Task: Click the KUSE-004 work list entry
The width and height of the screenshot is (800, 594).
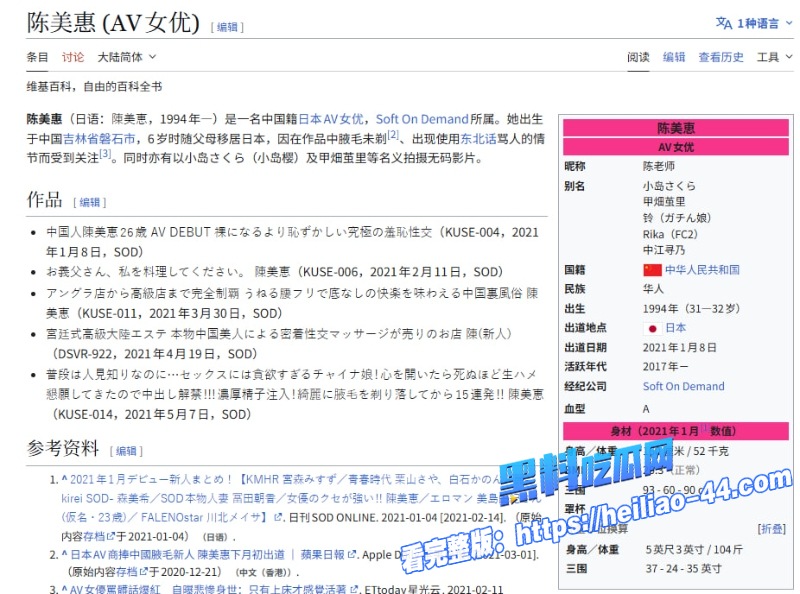Action: click(292, 242)
